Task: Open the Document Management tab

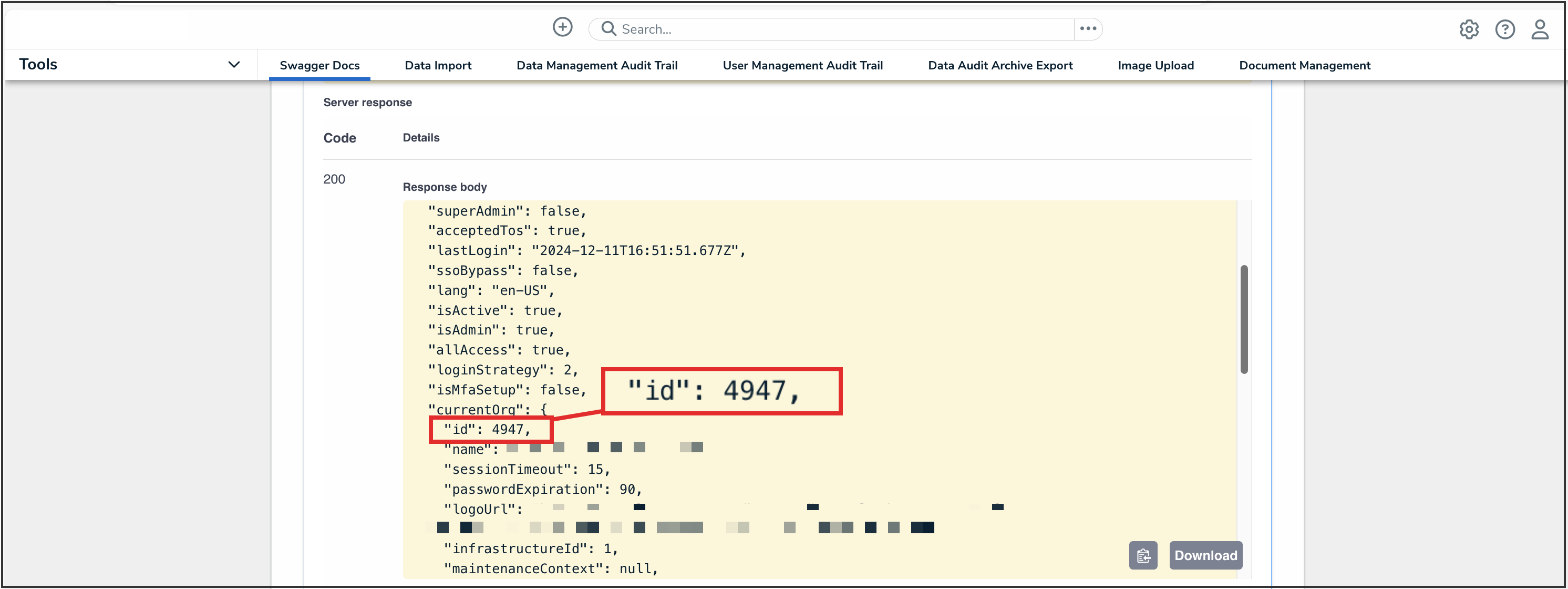Action: pos(1304,65)
